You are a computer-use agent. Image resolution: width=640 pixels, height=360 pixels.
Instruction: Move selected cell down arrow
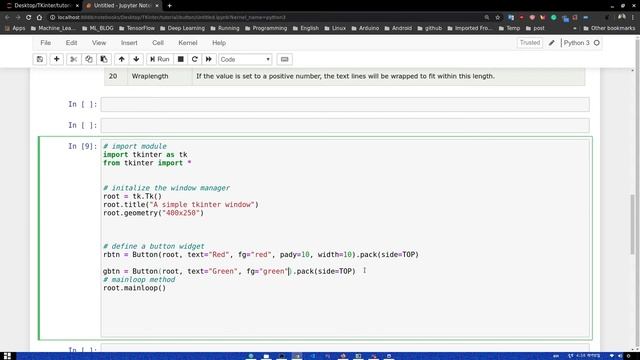(136, 59)
